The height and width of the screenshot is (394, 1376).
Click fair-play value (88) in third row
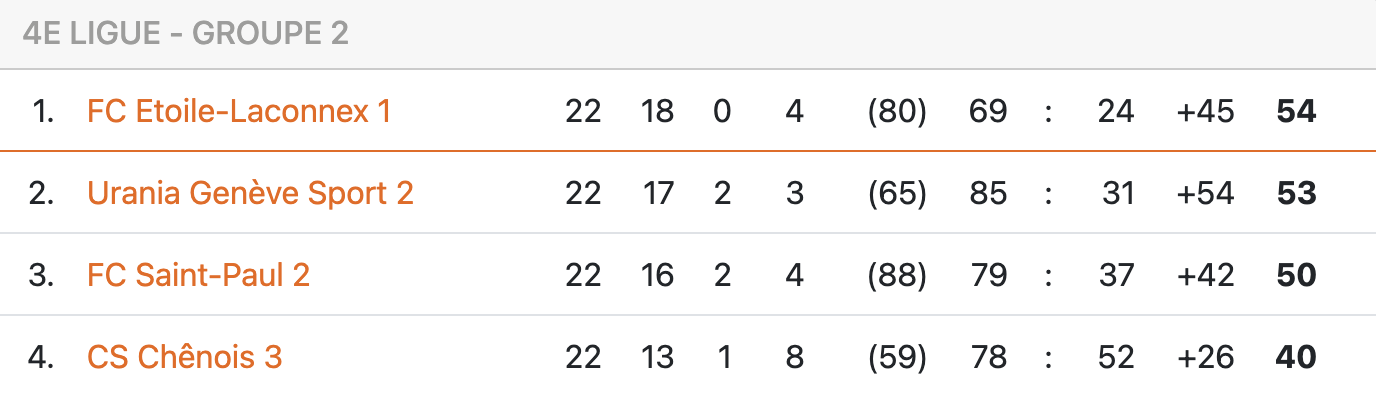[x=897, y=275]
